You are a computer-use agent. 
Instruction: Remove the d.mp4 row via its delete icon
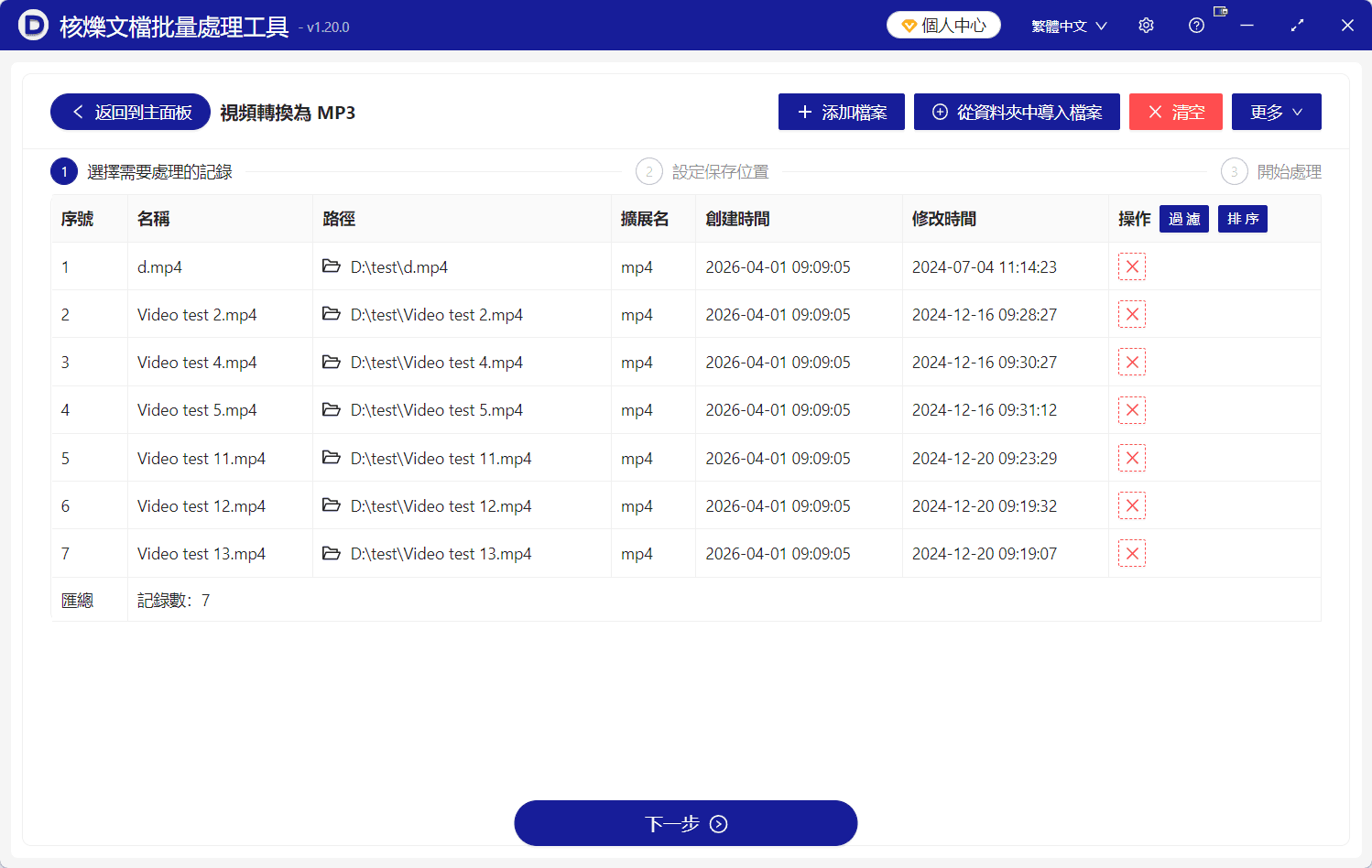[x=1132, y=266]
